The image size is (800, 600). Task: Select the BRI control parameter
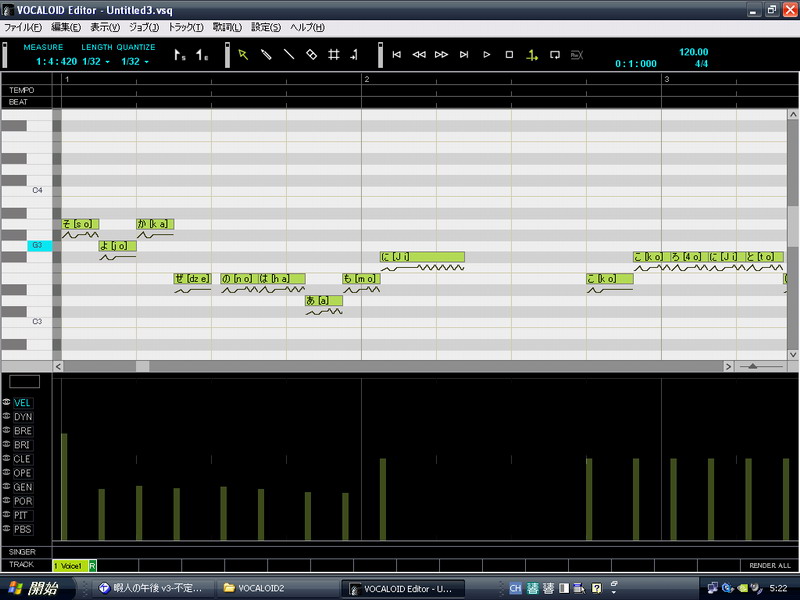tap(22, 445)
